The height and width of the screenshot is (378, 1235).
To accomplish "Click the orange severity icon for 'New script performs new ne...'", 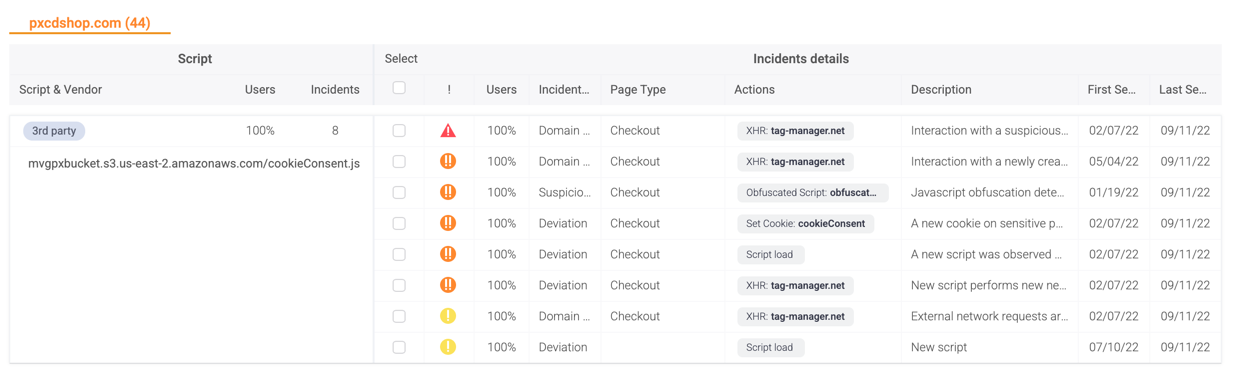I will coord(448,285).
